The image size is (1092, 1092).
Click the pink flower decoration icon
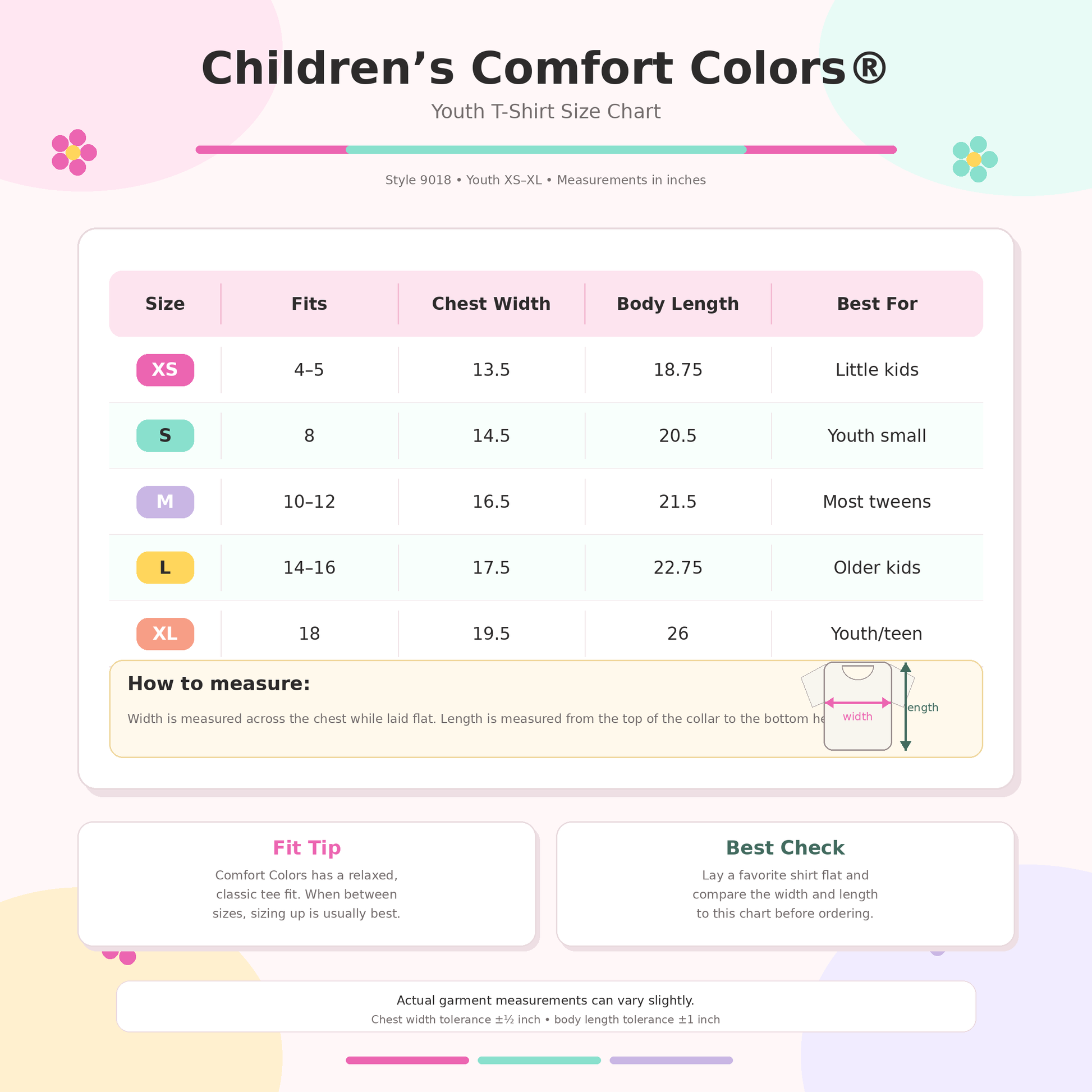[74, 153]
